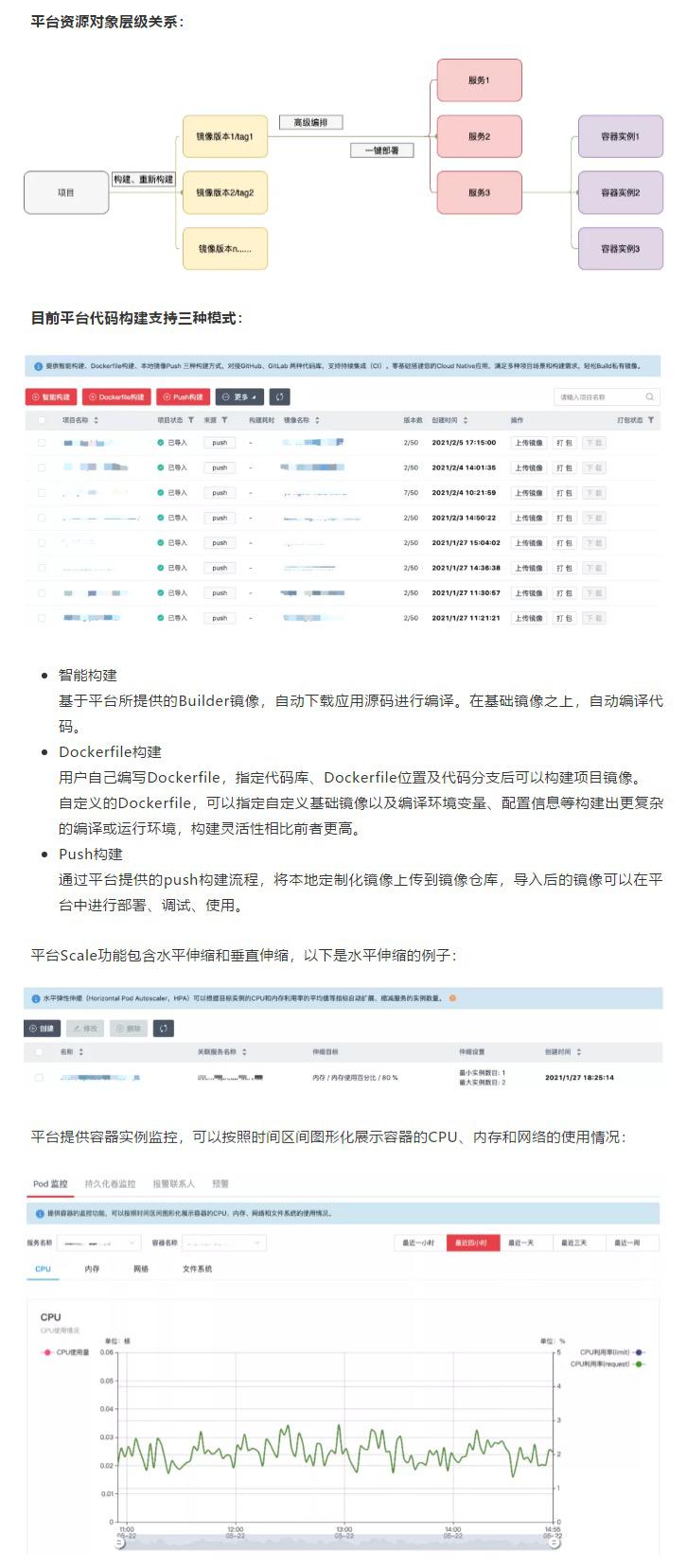Click the refresh icon in the build toolbar
The width and height of the screenshot is (687, 1568).
280,396
